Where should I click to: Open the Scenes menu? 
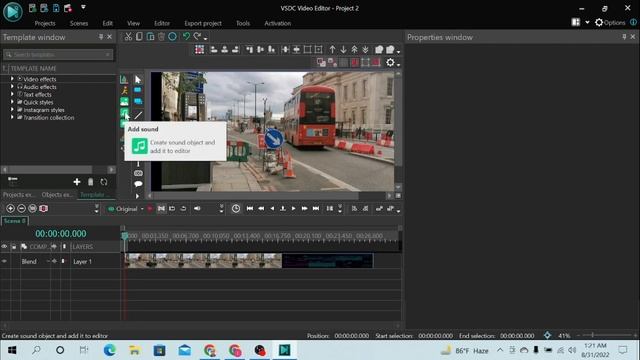[x=79, y=23]
